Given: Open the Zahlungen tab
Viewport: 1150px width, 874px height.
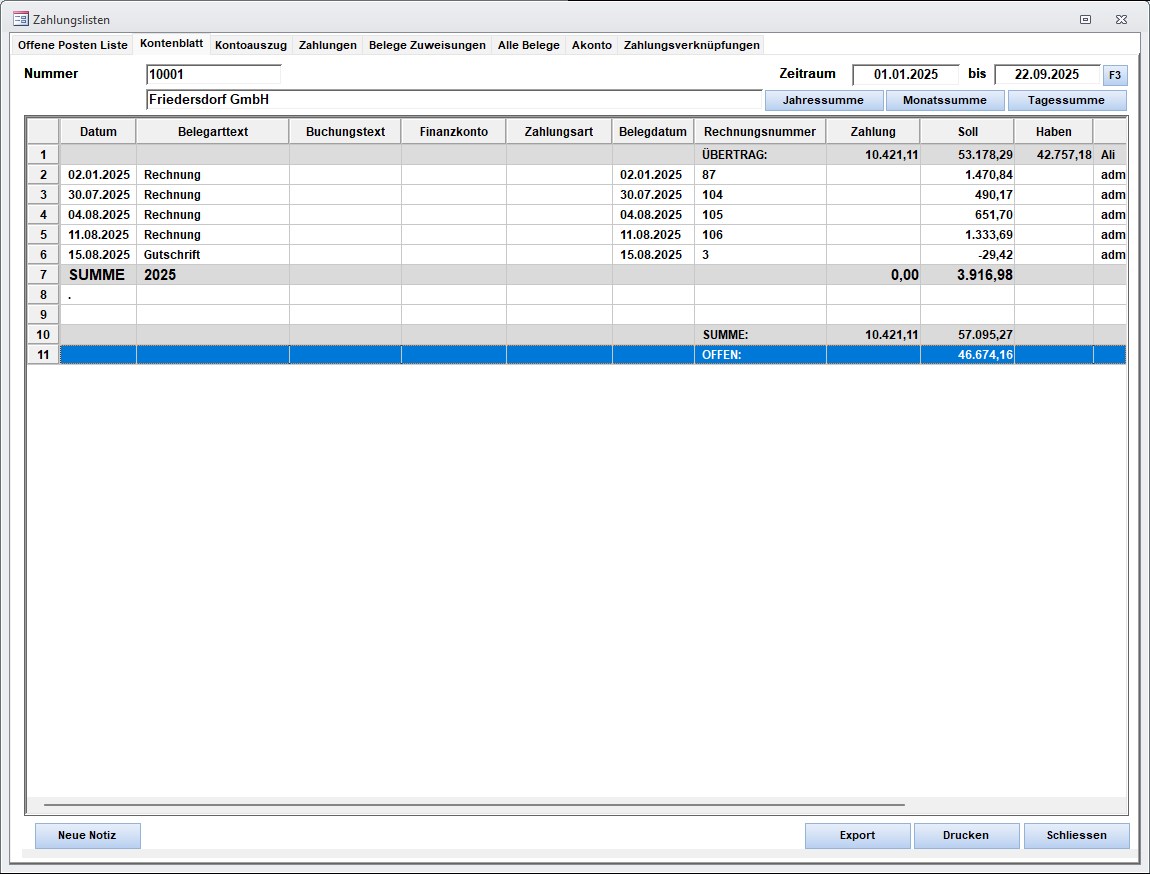Looking at the screenshot, I should point(327,45).
